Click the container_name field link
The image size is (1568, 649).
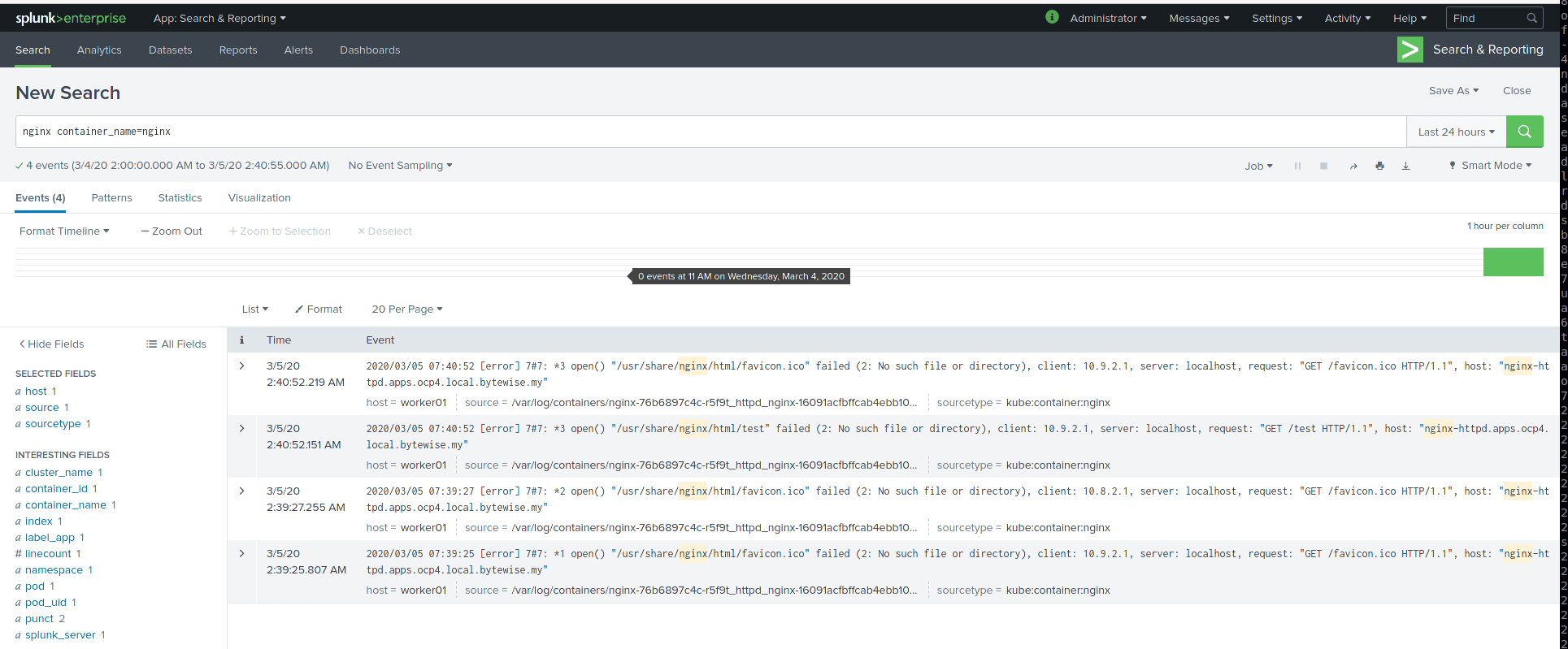65,504
